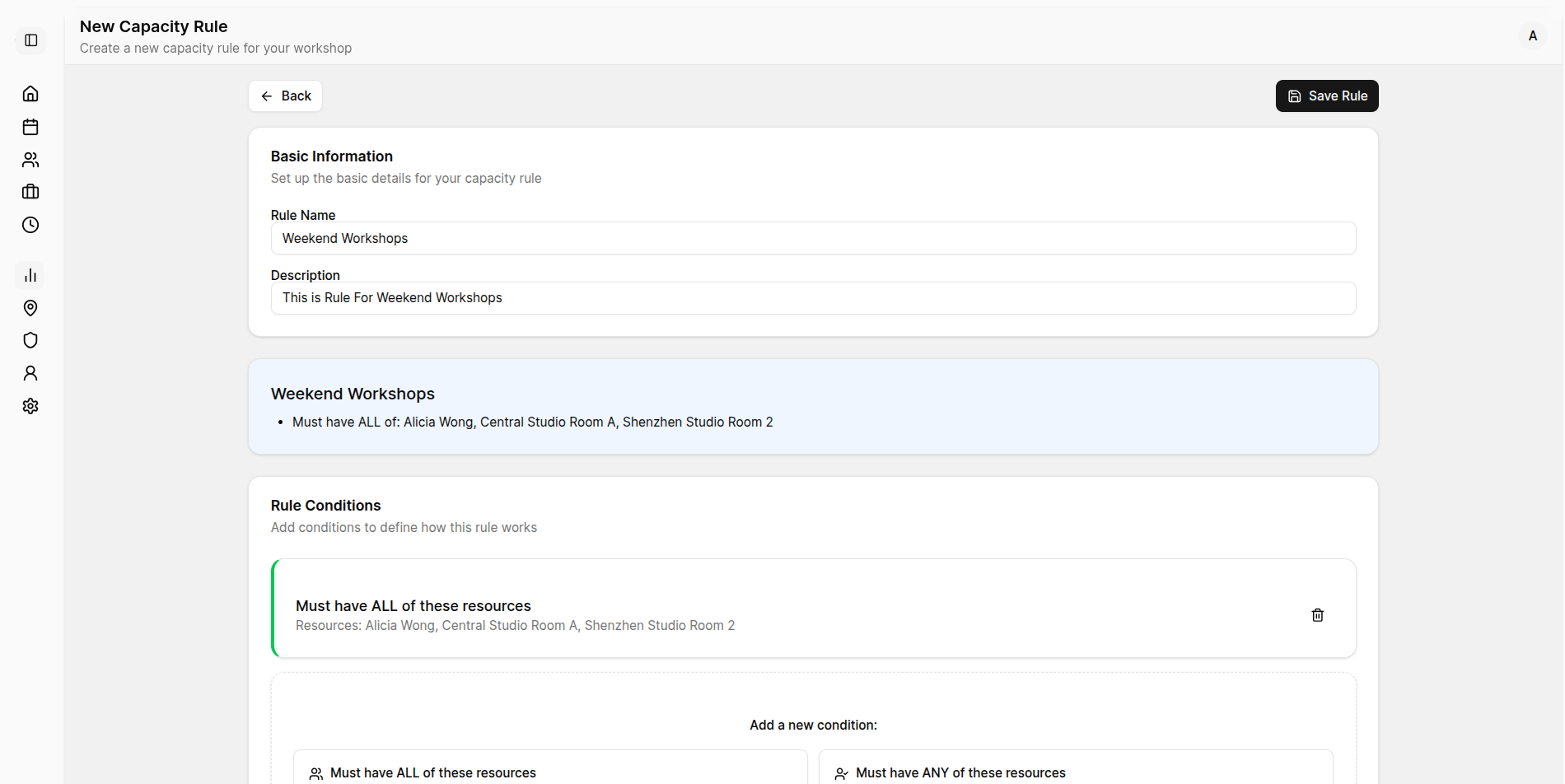This screenshot has width=1565, height=784.
Task: Click the back arrow icon
Action: (265, 96)
